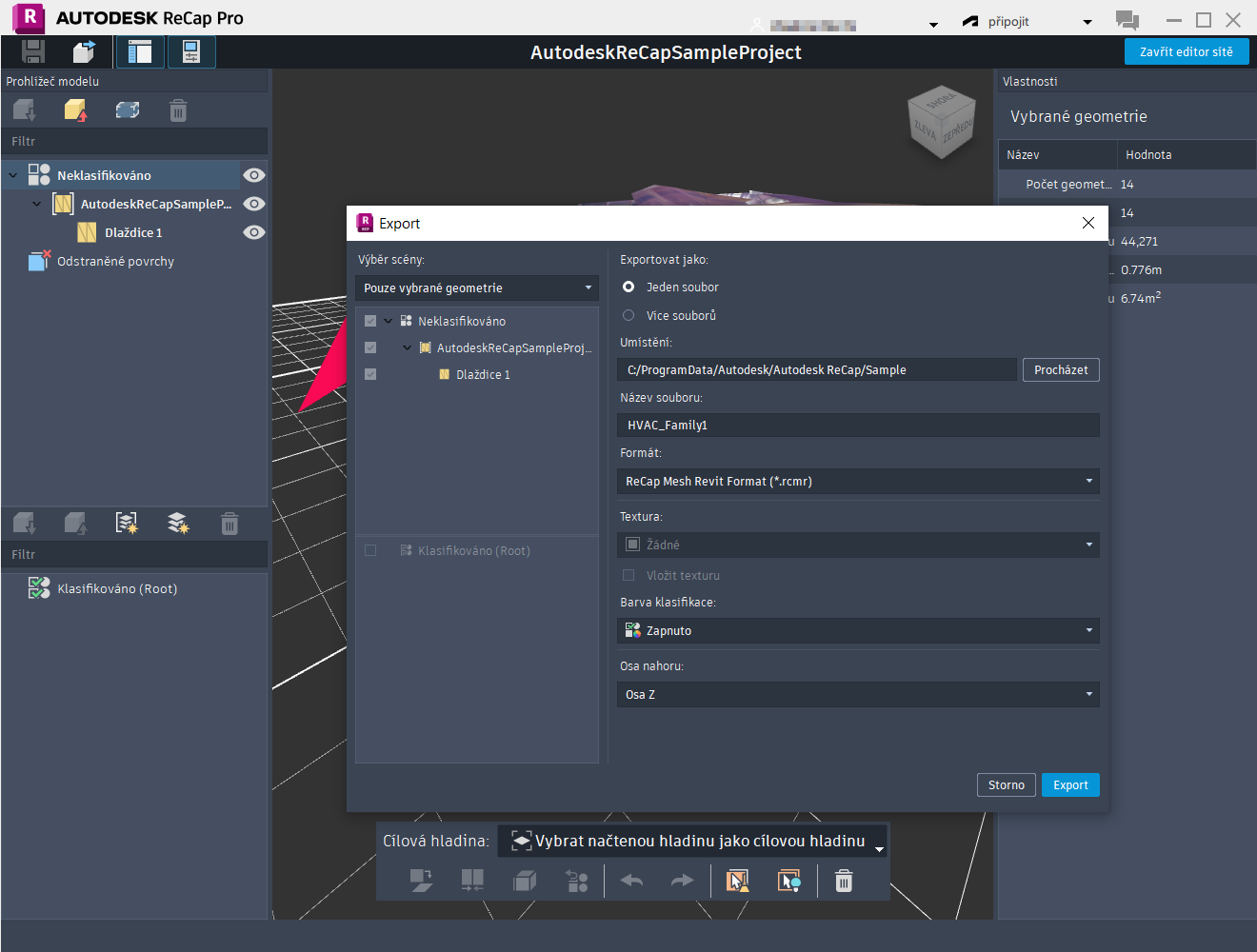Click the delete icon in bottom toolbar

point(844,881)
